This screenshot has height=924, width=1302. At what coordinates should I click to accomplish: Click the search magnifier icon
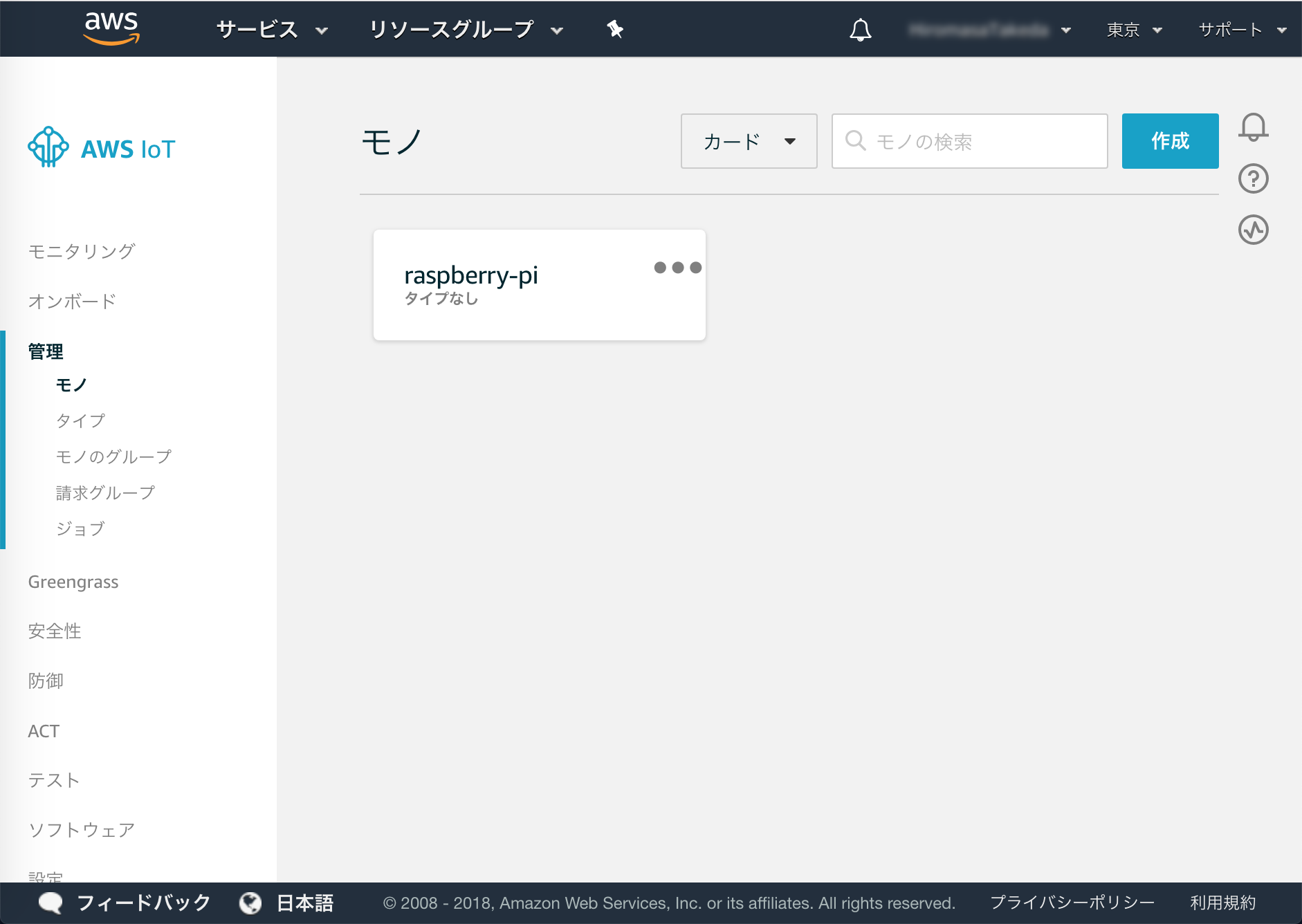(855, 140)
